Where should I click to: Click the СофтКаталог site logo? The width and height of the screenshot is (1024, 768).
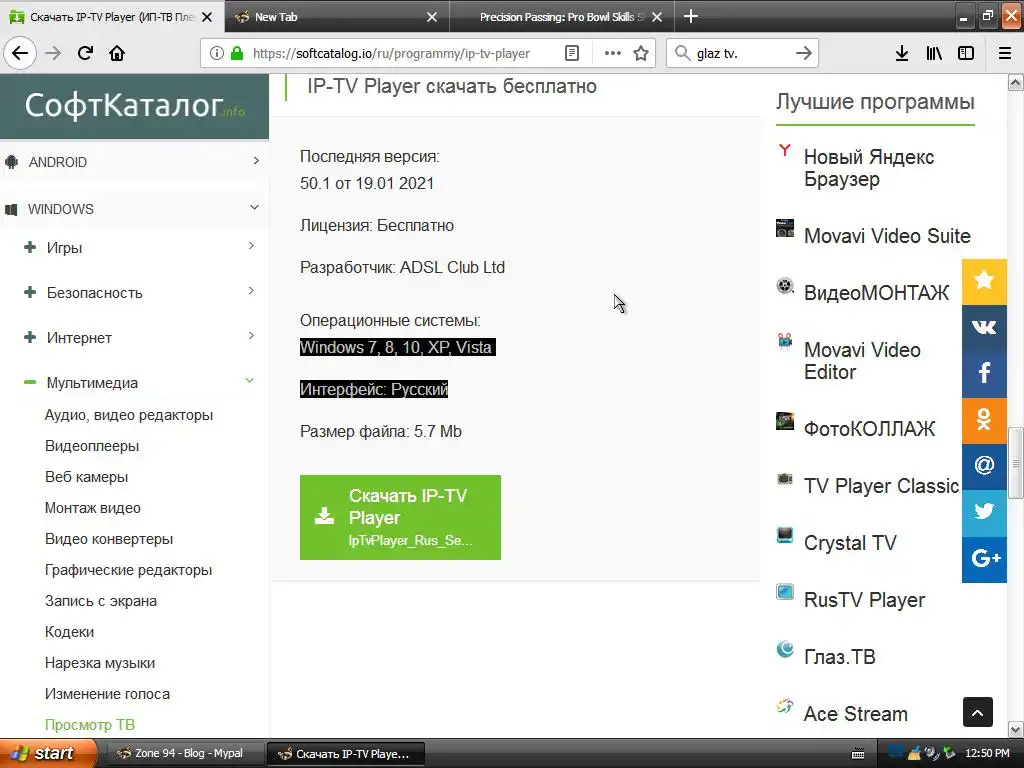(x=135, y=106)
